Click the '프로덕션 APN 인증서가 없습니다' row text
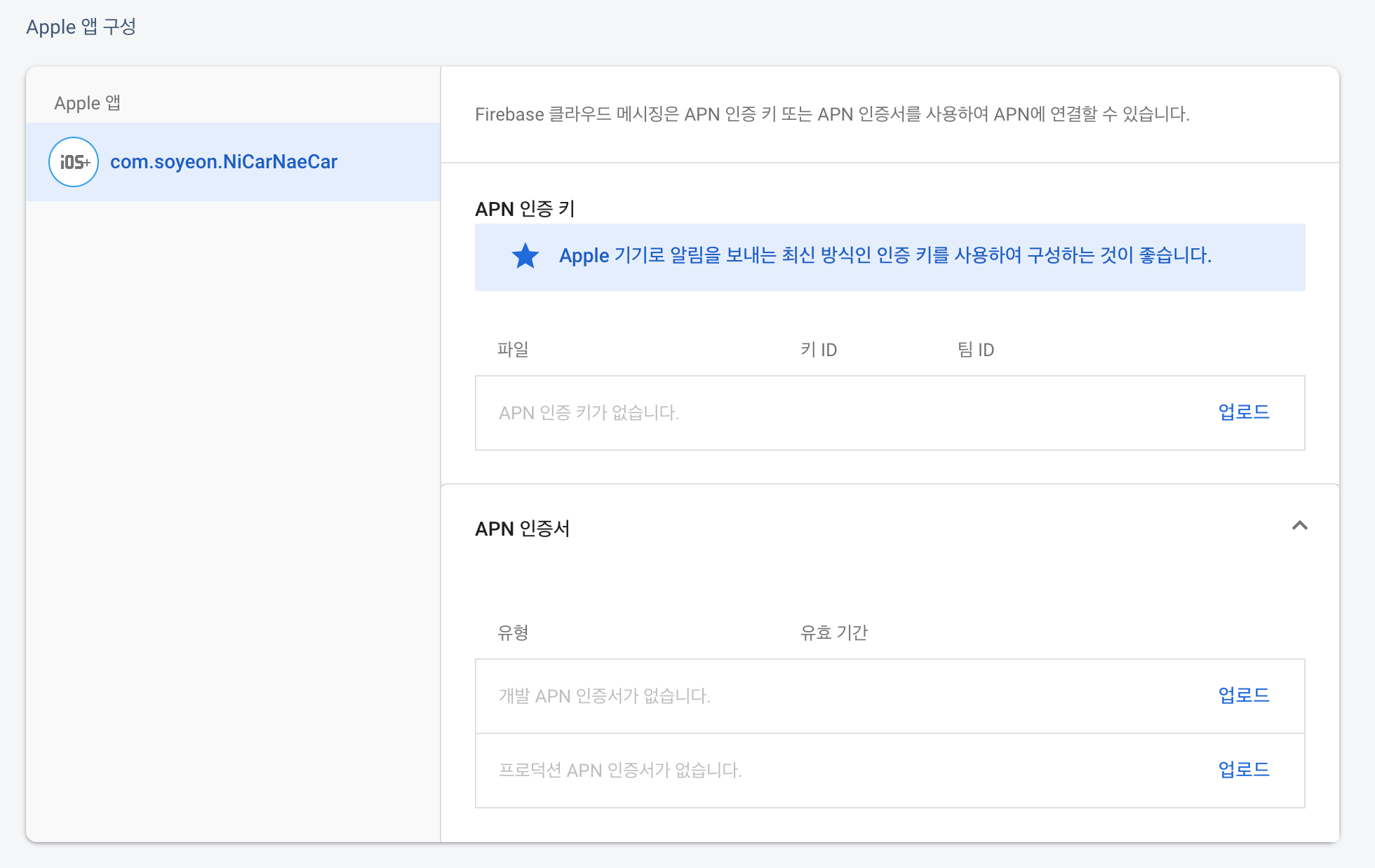The height and width of the screenshot is (868, 1375). point(620,771)
